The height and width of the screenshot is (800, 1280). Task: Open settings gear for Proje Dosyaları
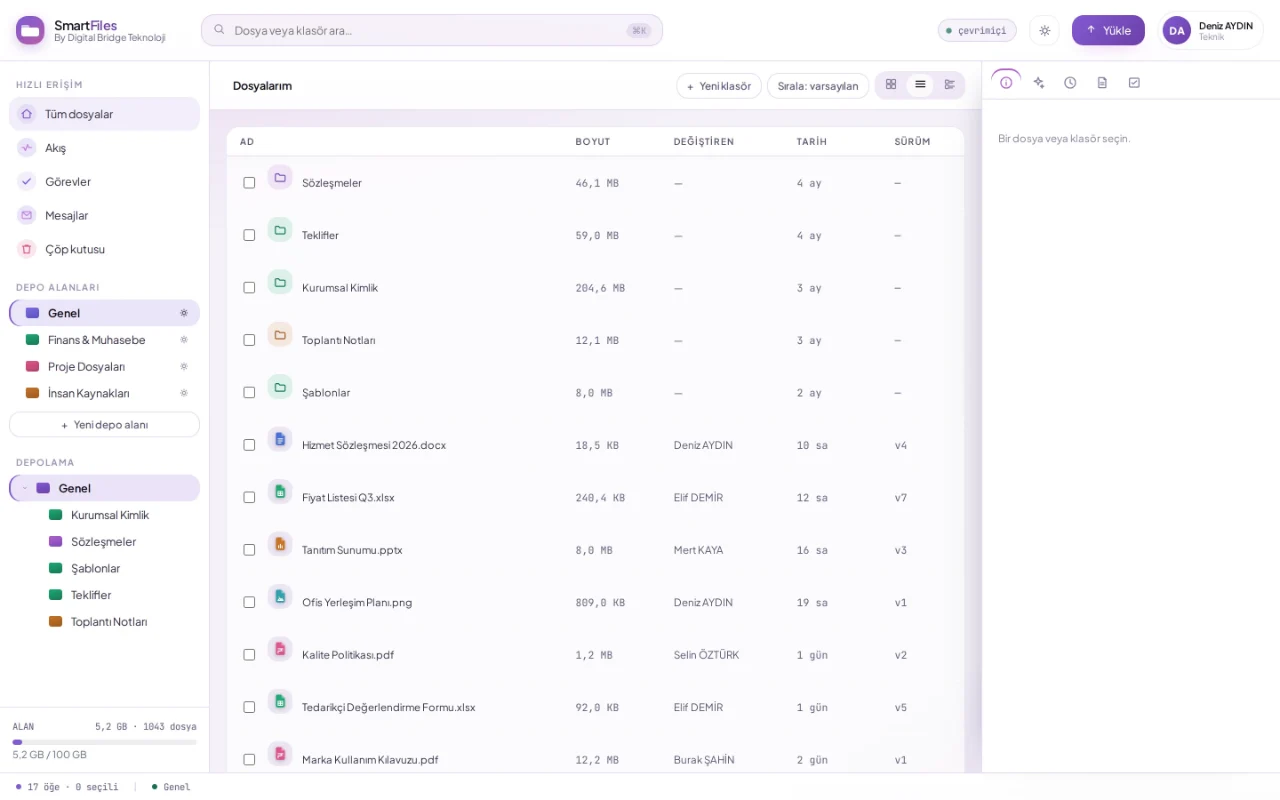click(x=184, y=366)
